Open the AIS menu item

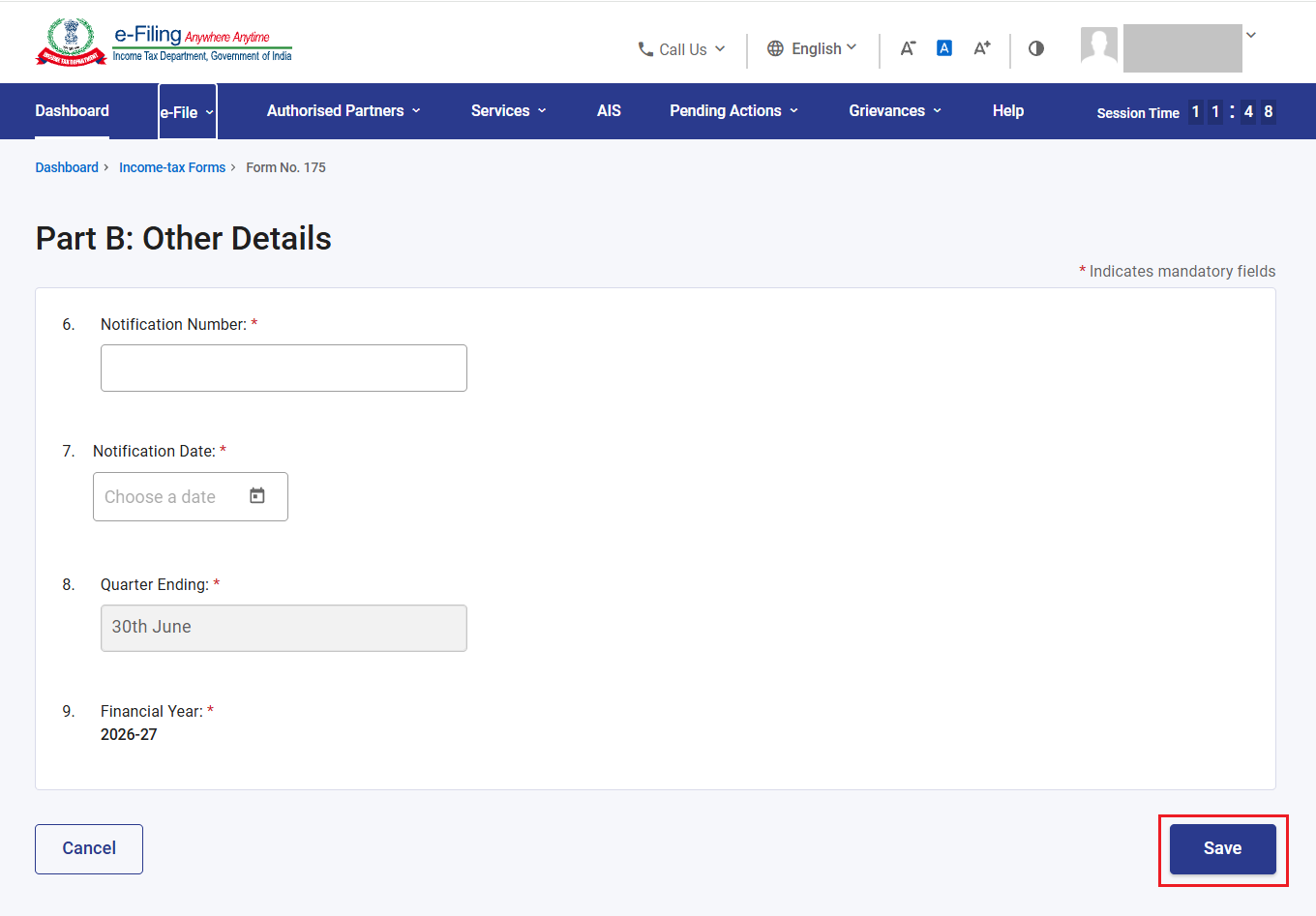(609, 110)
